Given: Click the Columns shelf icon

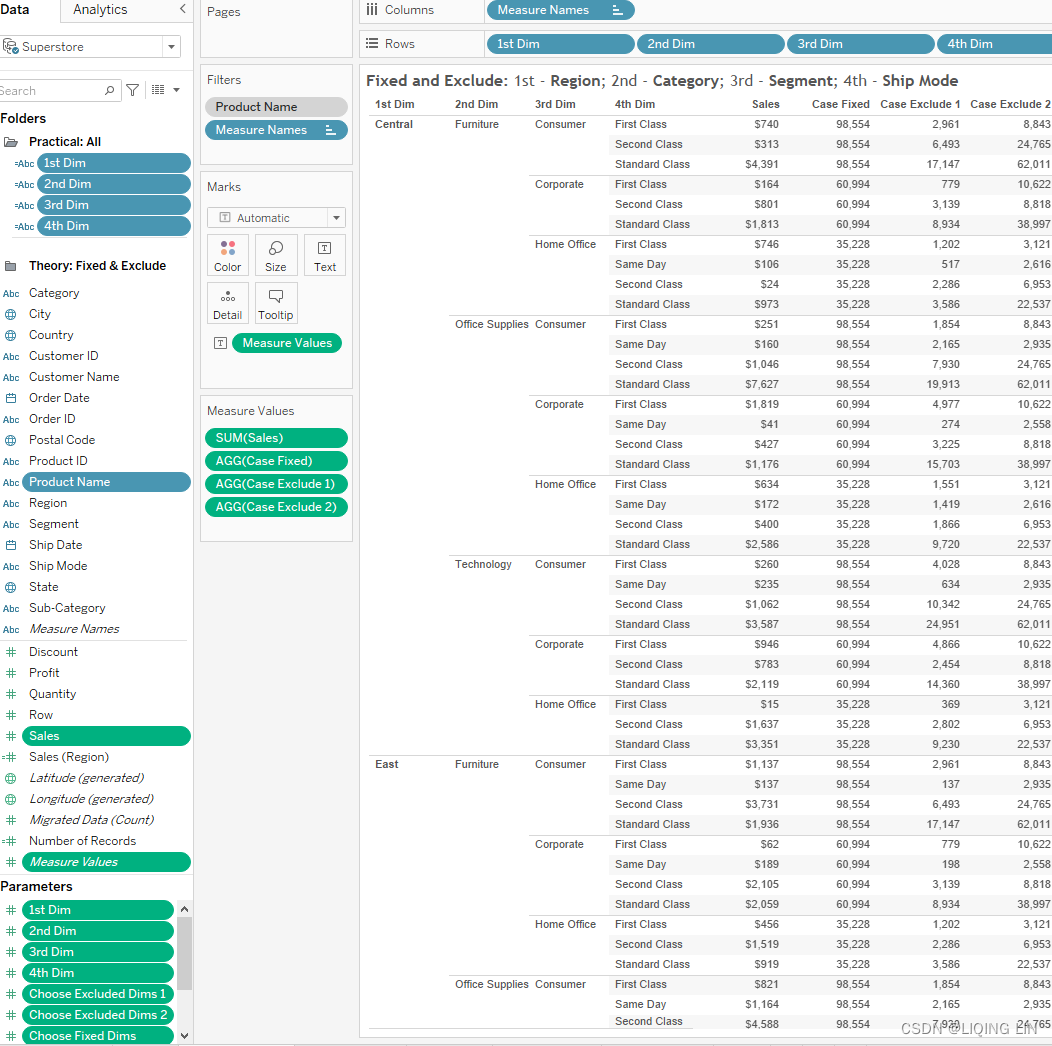Looking at the screenshot, I should pos(372,9).
